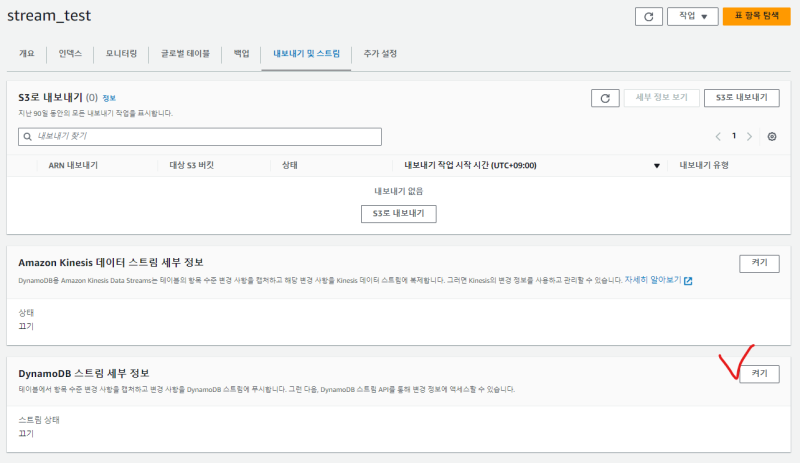Sort by 상태 column header
Viewport: 800px width, 463px height.
click(290, 165)
